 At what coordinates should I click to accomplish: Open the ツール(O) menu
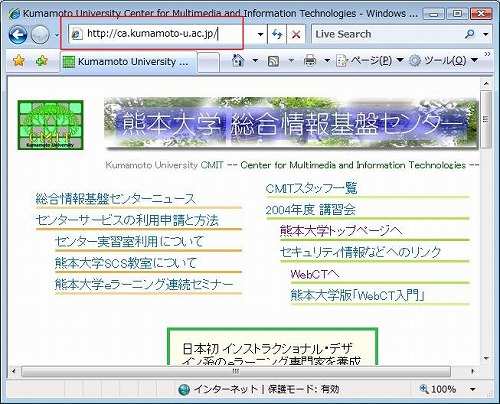[443, 61]
